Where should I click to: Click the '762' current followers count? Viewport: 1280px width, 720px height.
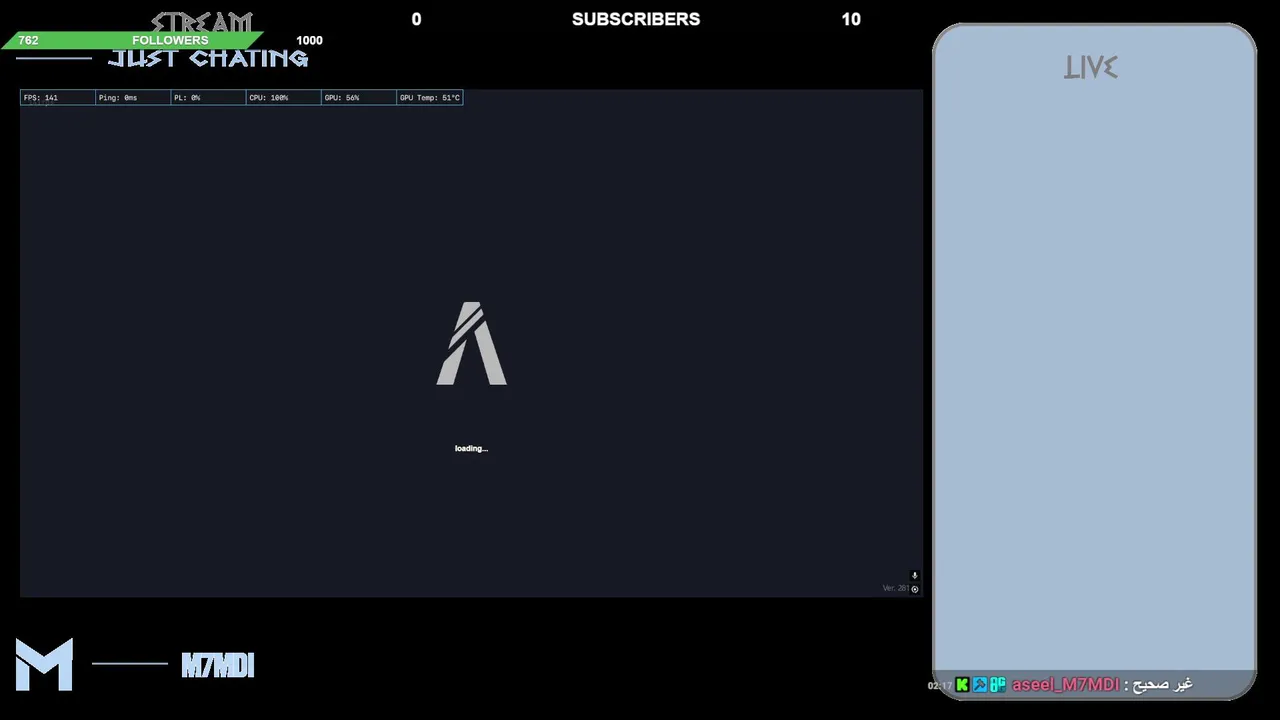click(x=28, y=40)
